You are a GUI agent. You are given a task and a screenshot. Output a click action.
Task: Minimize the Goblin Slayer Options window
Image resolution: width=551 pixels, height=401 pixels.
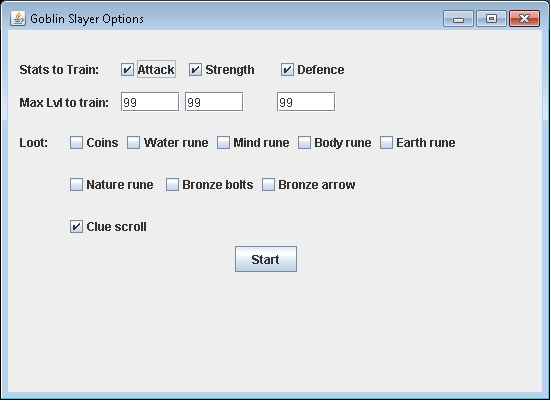[458, 19]
